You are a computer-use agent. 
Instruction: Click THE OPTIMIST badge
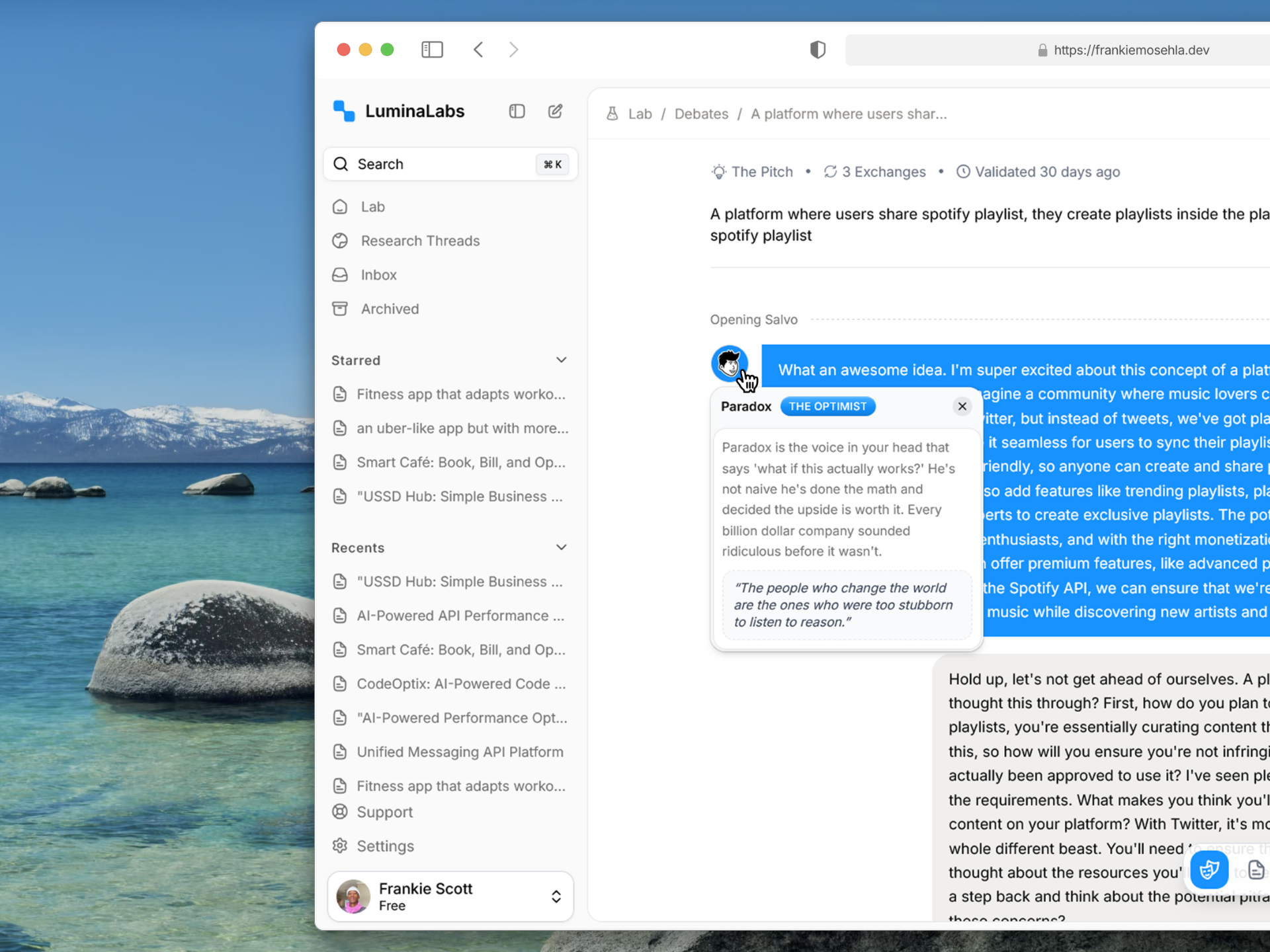tap(827, 407)
